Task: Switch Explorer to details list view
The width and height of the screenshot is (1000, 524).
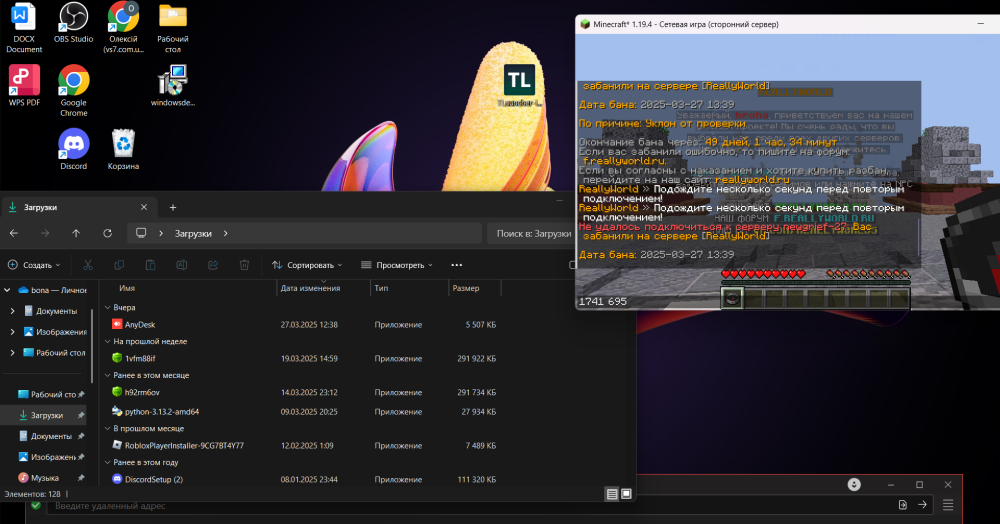Action: click(612, 494)
